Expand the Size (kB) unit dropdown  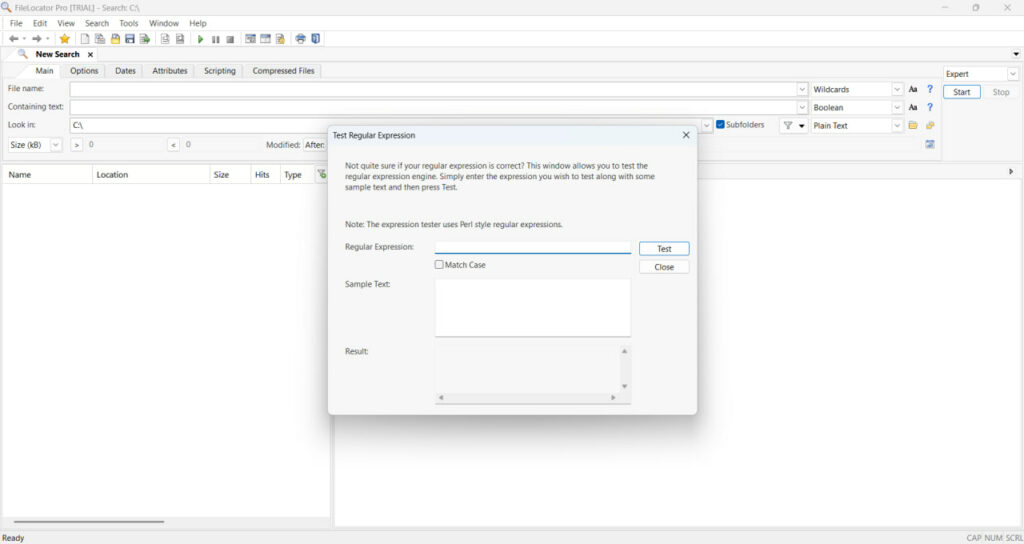56,145
